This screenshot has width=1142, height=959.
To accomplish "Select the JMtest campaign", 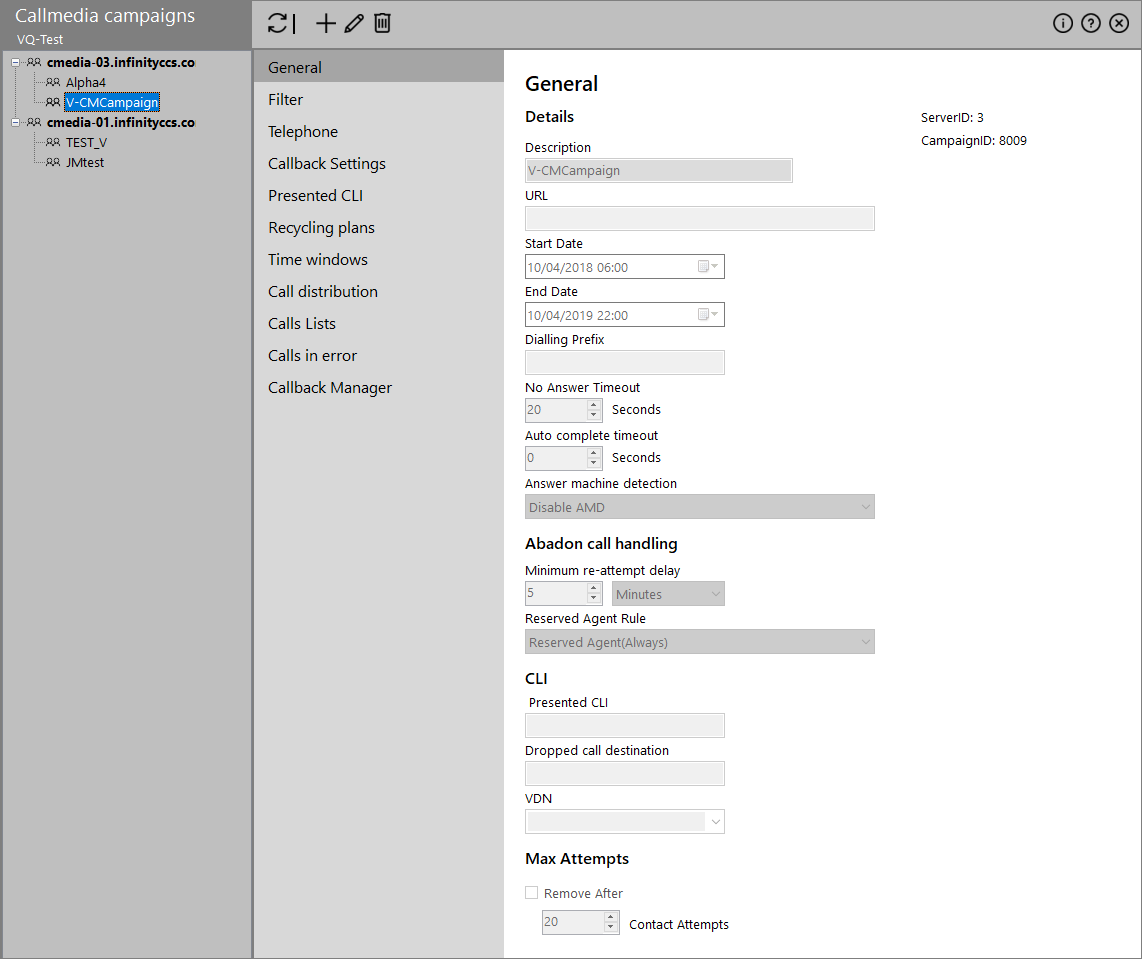I will pos(85,163).
